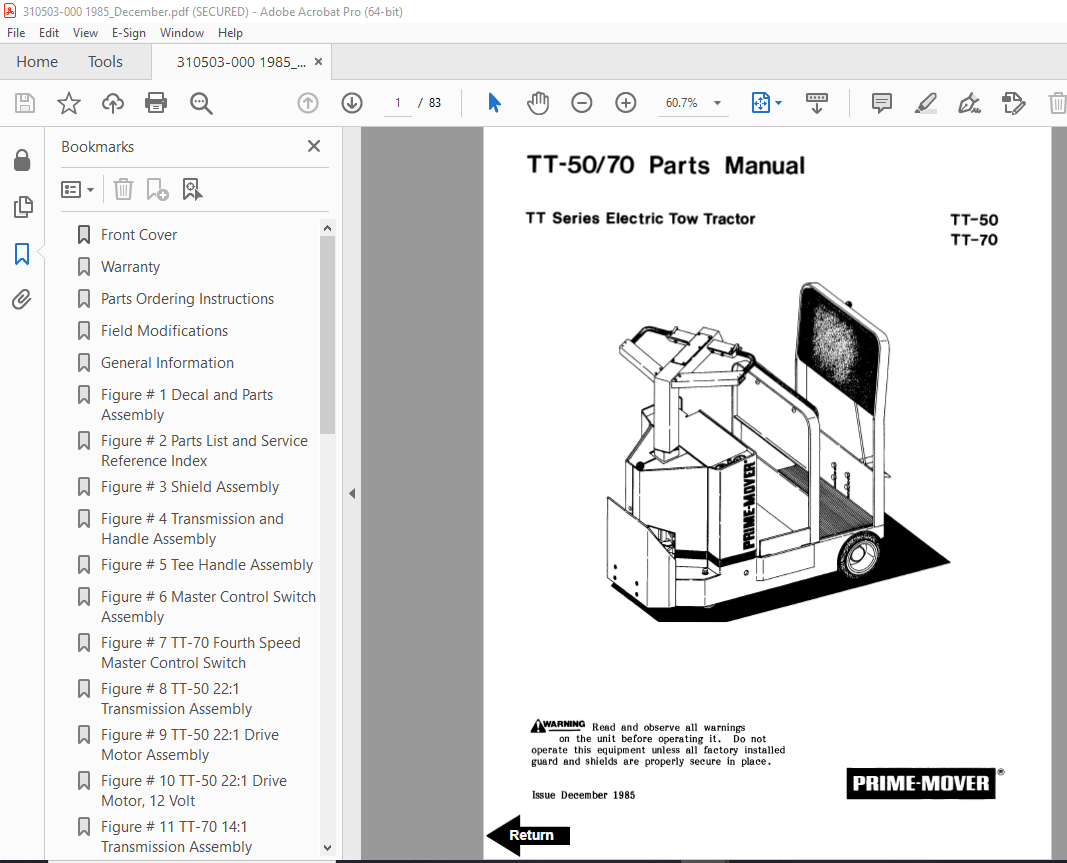Open the zoom level dropdown
The height and width of the screenshot is (863, 1067).
click(716, 102)
